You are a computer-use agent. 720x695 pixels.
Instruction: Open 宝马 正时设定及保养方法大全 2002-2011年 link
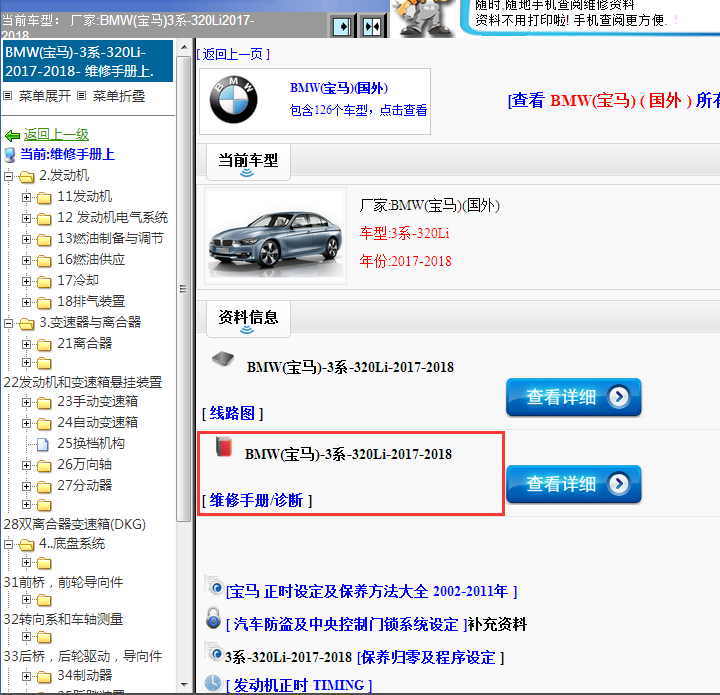[x=371, y=591]
